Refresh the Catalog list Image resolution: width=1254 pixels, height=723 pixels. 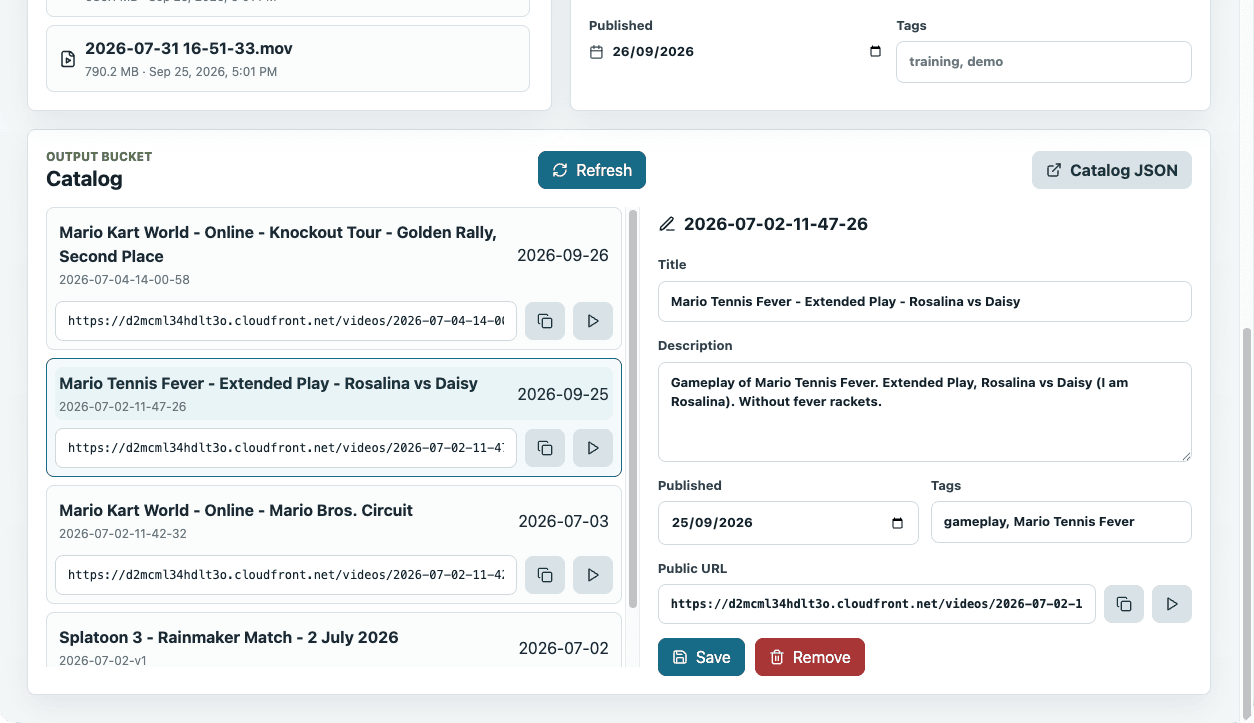point(592,170)
